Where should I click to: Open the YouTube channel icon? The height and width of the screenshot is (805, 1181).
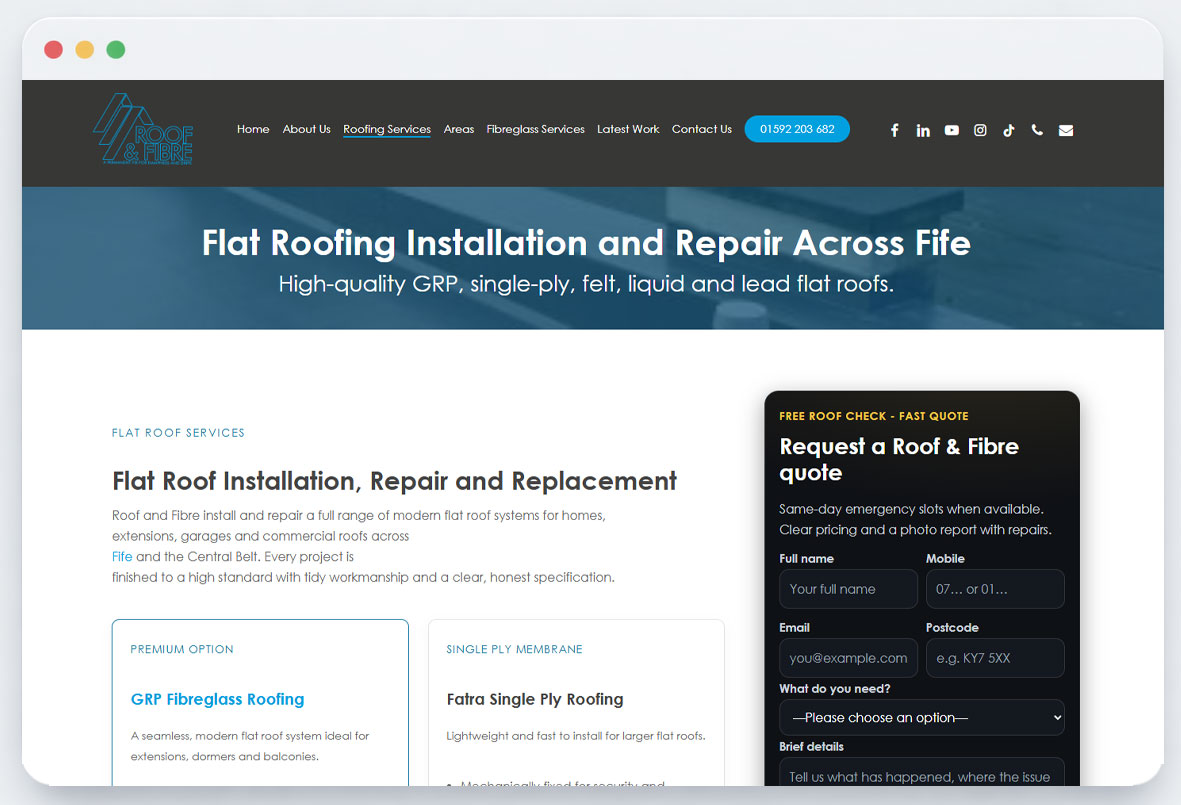tap(952, 130)
